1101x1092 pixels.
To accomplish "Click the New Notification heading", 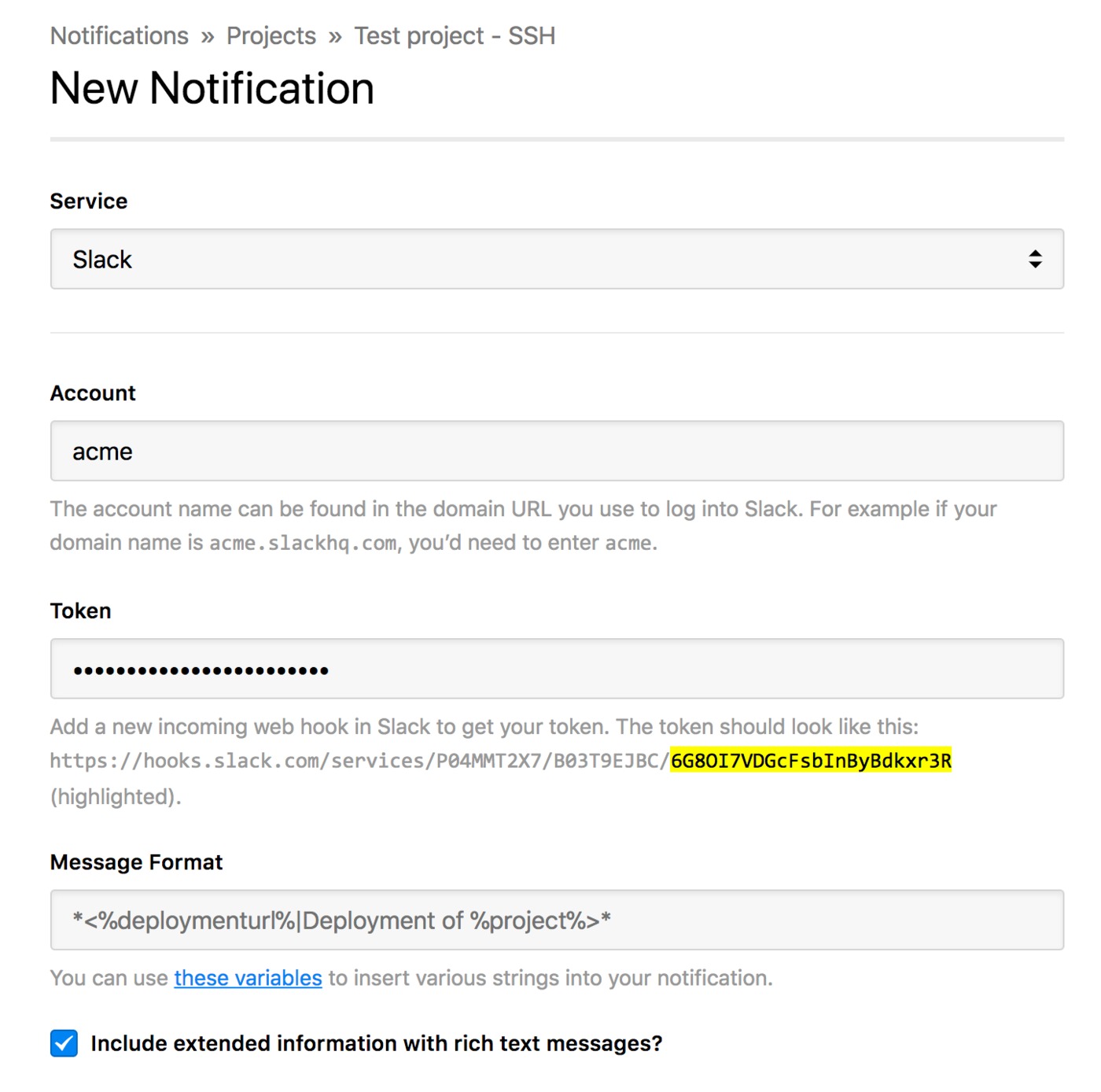I will click(212, 88).
